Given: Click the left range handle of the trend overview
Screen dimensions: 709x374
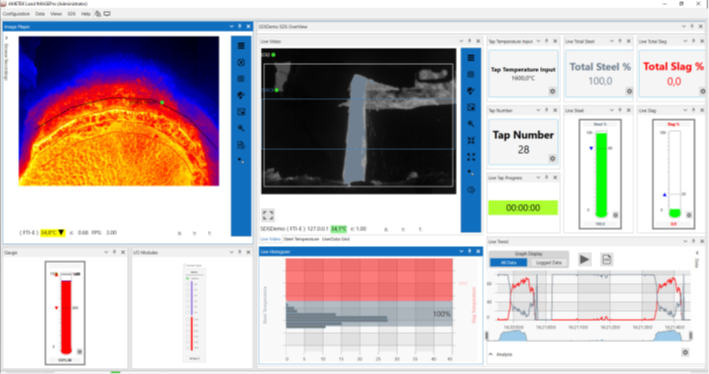Looking at the screenshot, I should (487, 336).
